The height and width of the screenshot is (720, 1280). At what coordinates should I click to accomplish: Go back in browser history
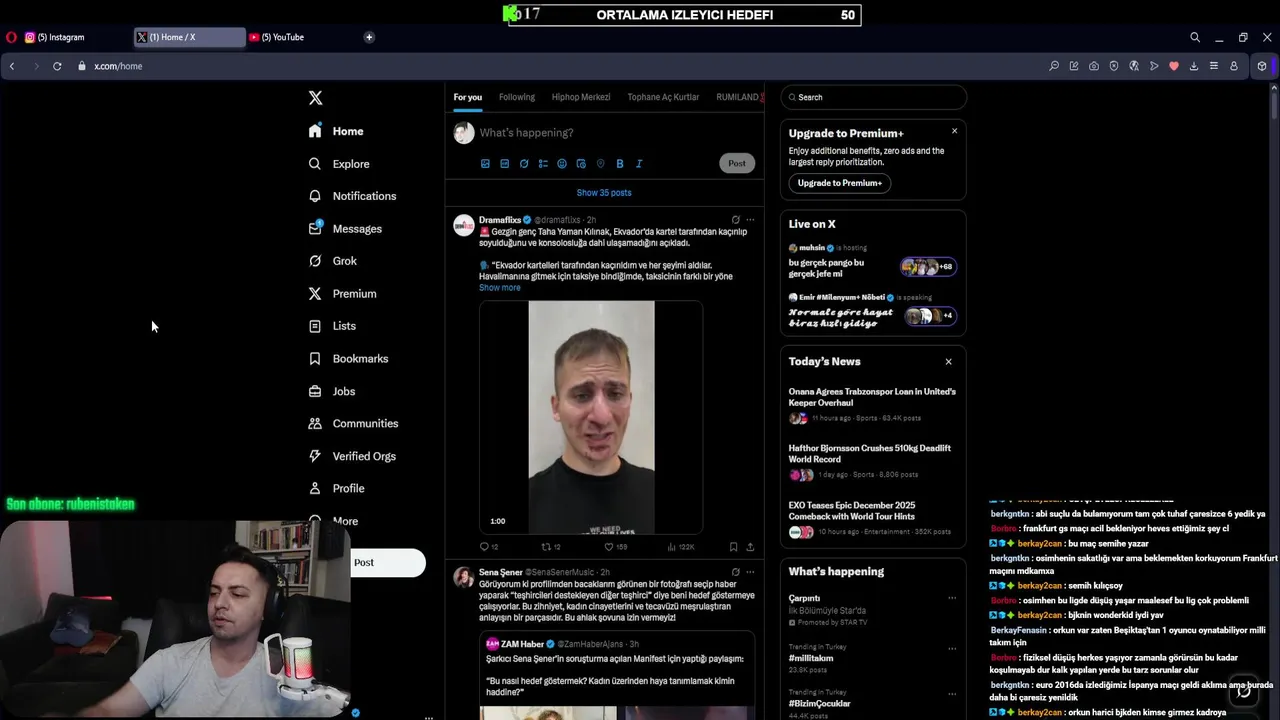click(x=12, y=66)
